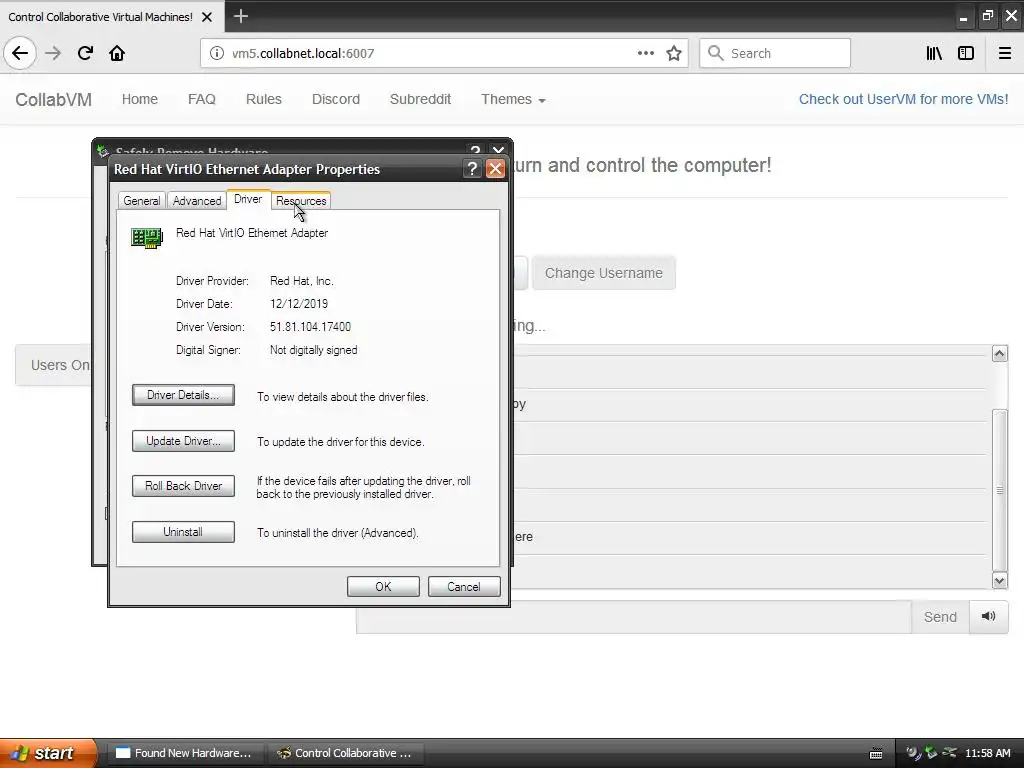Open the Windows XP start button
Screen dimensions: 1024x768
point(47,753)
